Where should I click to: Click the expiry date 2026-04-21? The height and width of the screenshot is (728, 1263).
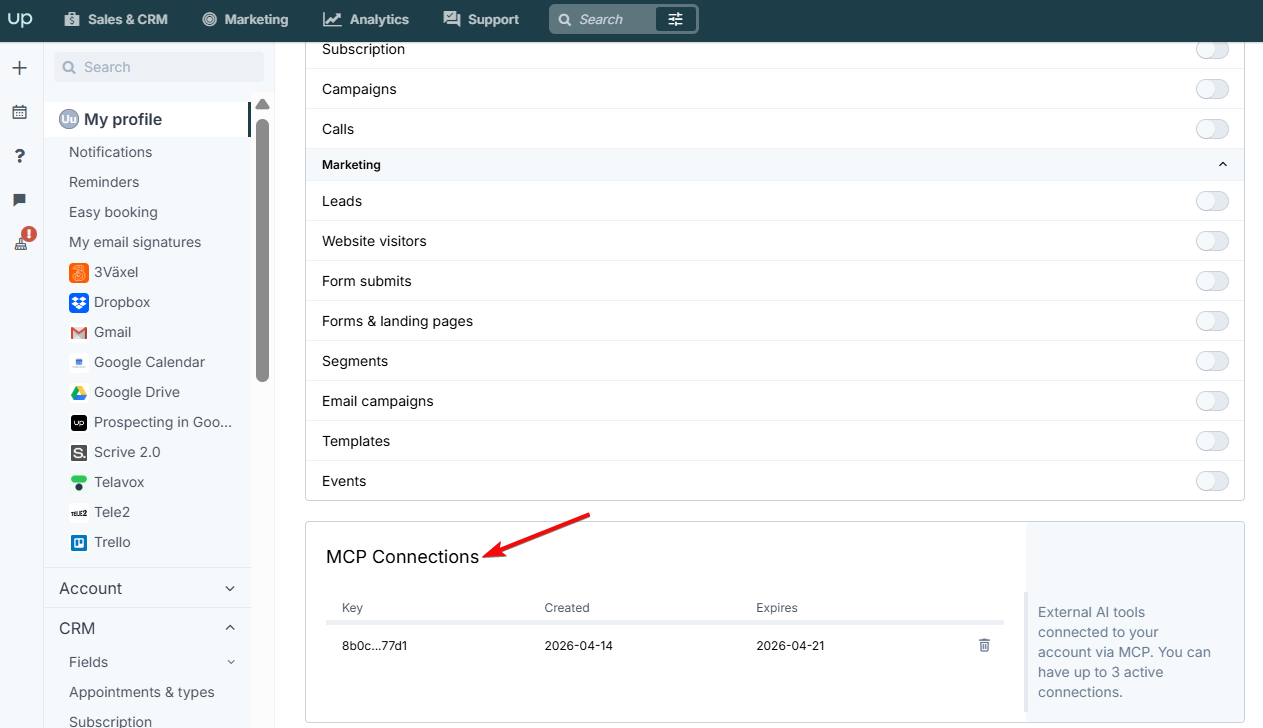click(790, 645)
